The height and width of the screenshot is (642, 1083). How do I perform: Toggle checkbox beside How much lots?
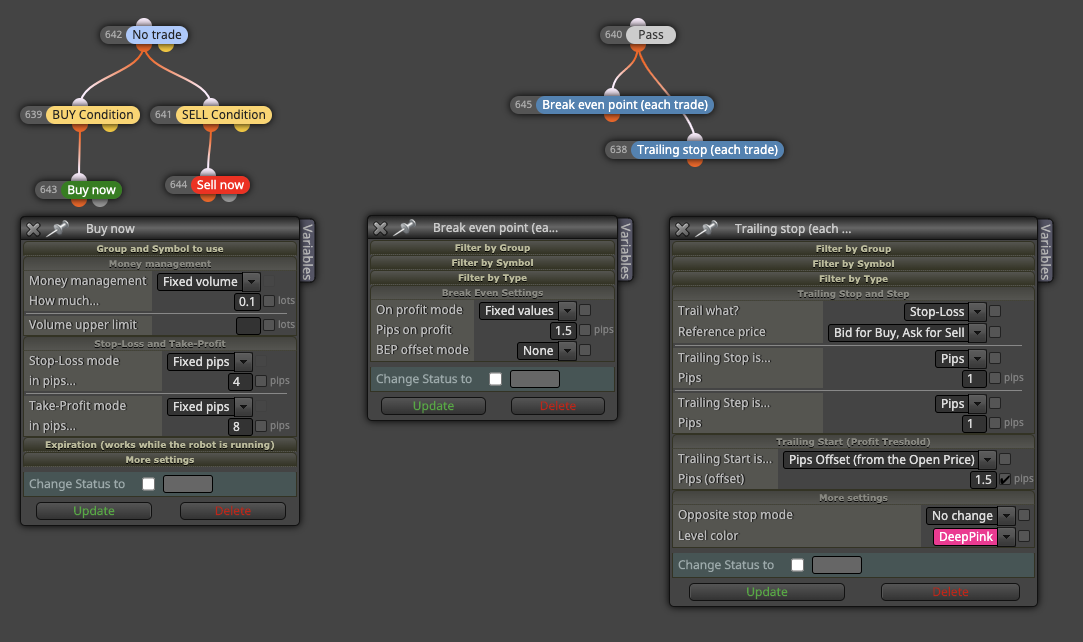269,301
